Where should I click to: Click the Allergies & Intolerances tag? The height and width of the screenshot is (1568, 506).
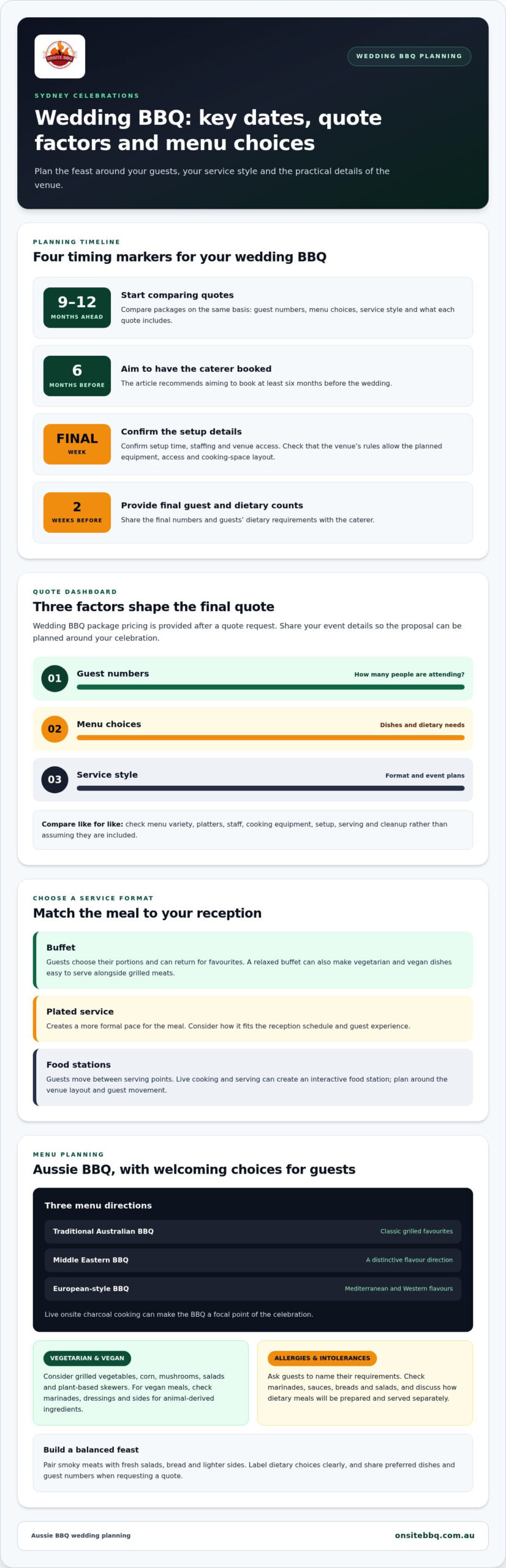tap(322, 1358)
